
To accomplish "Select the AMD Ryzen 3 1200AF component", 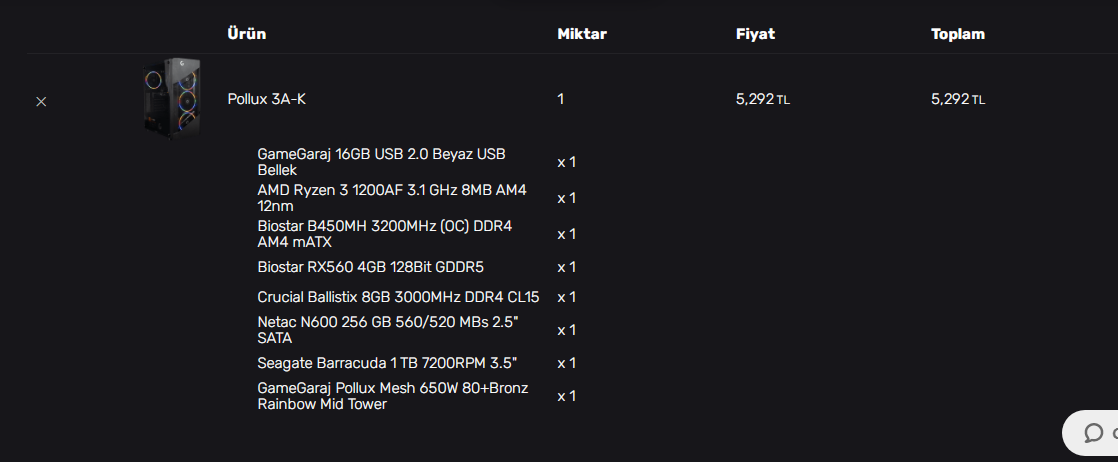I will coord(391,198).
